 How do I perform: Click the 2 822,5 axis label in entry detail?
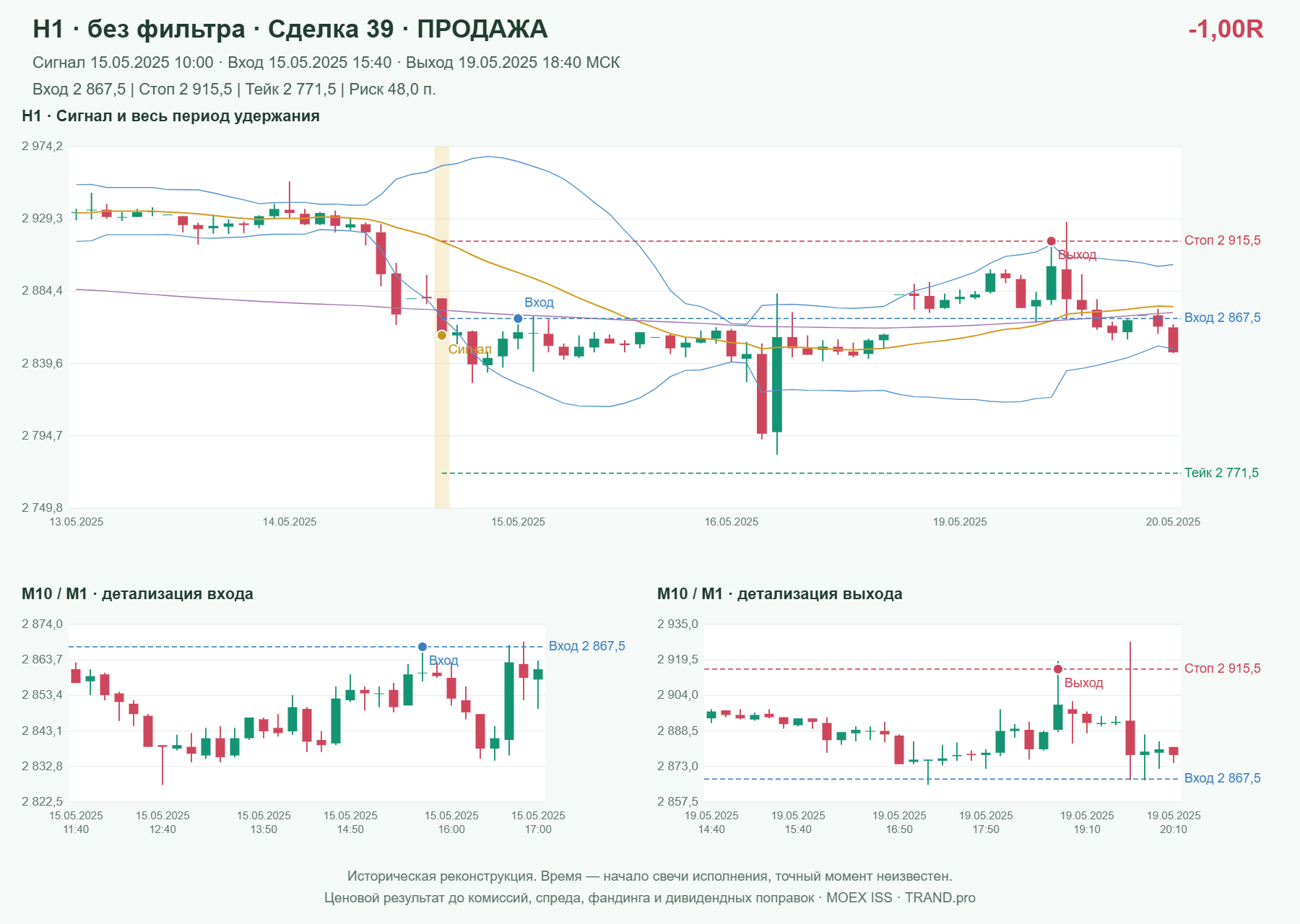pyautogui.click(x=42, y=801)
